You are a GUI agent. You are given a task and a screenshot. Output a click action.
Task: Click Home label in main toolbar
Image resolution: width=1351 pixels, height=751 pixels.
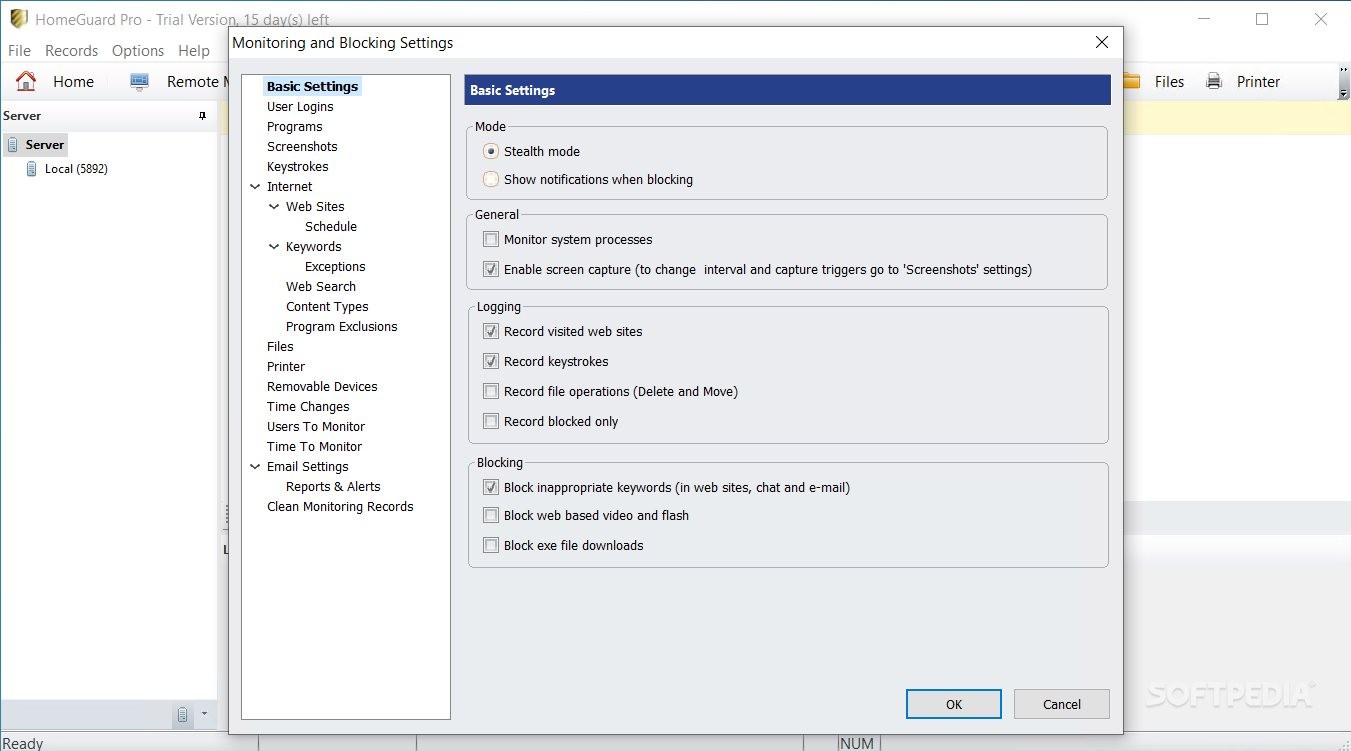(73, 82)
